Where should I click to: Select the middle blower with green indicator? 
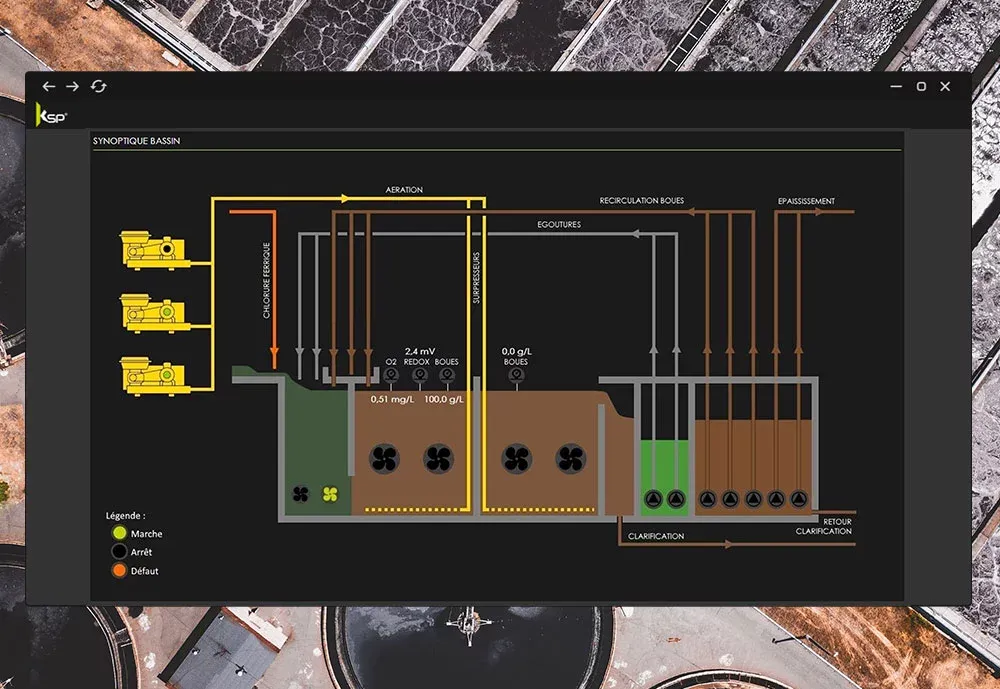(153, 313)
